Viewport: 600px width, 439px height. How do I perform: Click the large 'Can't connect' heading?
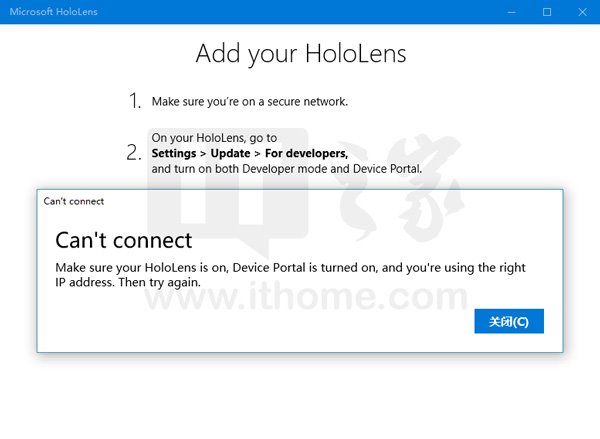coord(124,240)
